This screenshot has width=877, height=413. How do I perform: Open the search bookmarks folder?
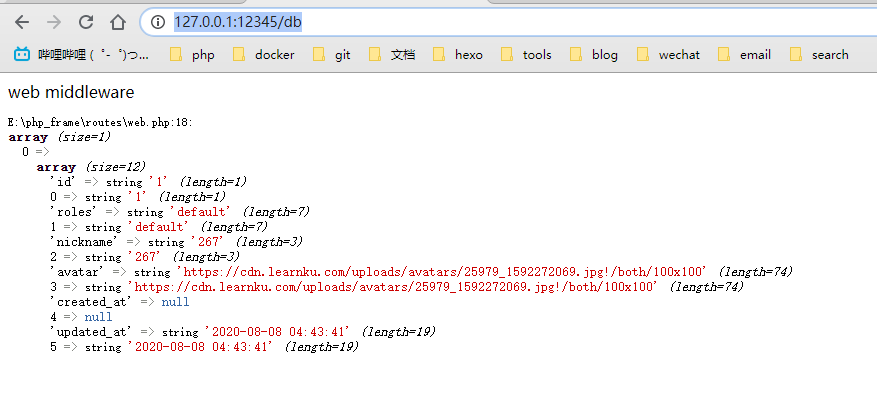[819, 55]
